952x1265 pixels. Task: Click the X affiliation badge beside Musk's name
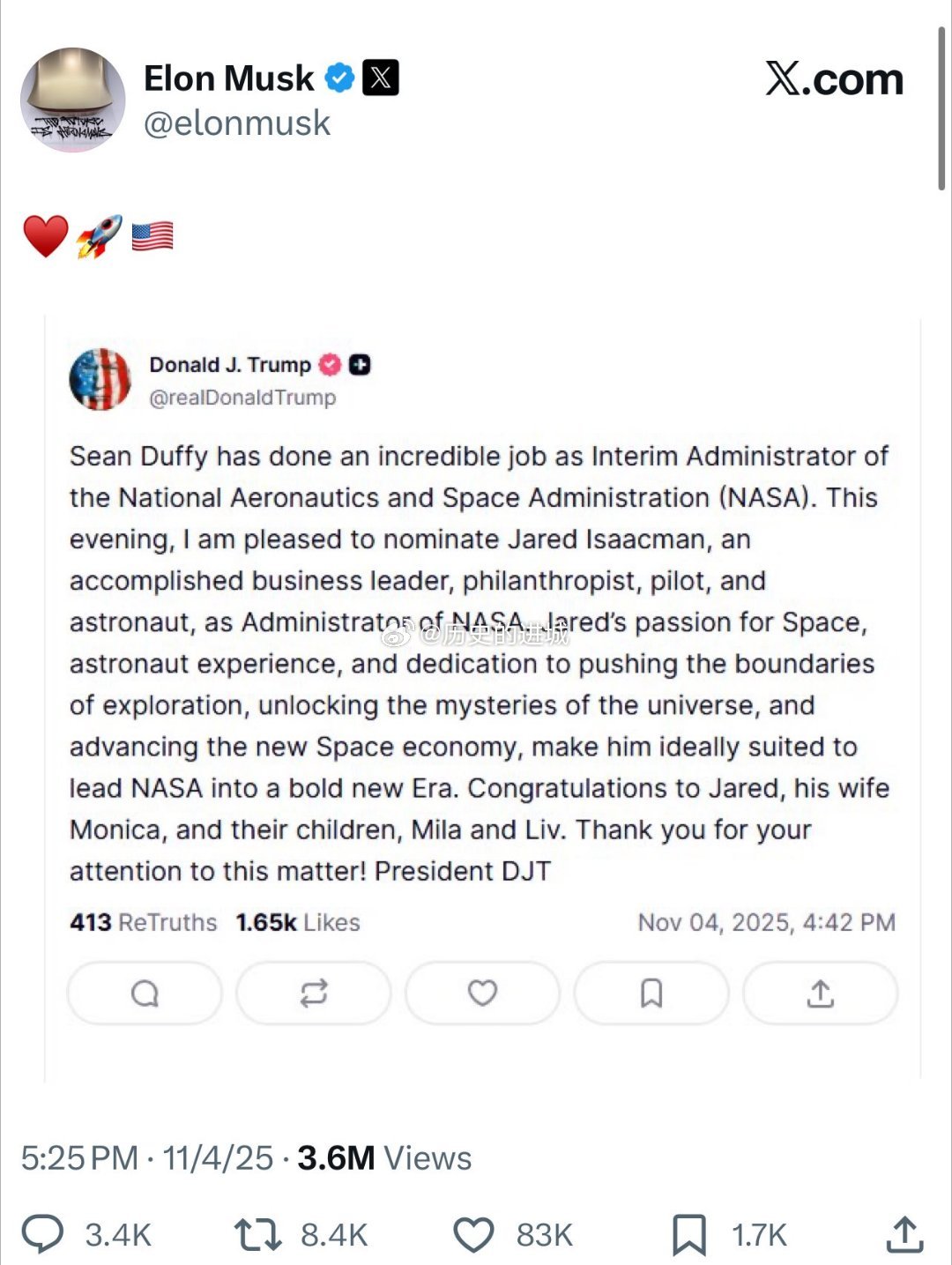(x=381, y=78)
